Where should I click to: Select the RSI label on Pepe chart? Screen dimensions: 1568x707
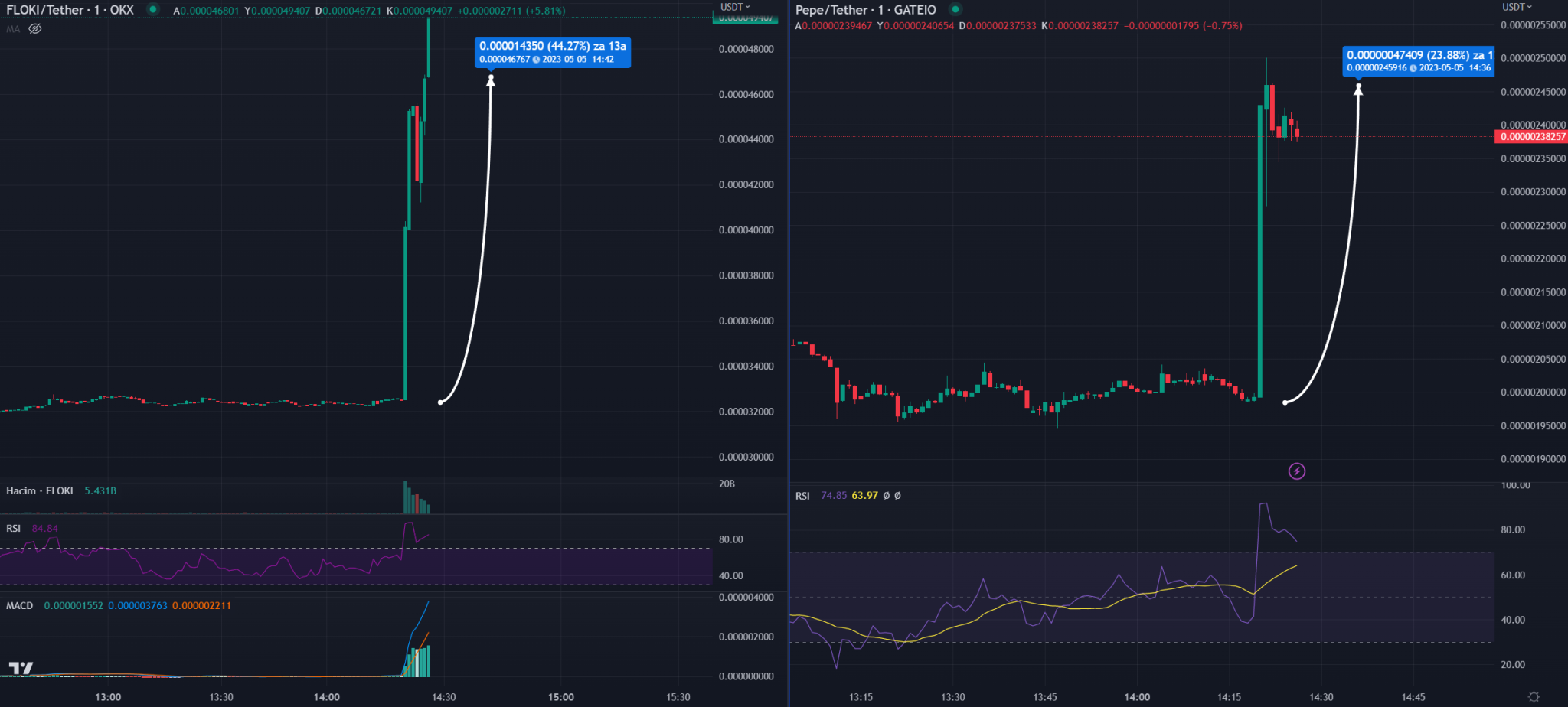802,496
